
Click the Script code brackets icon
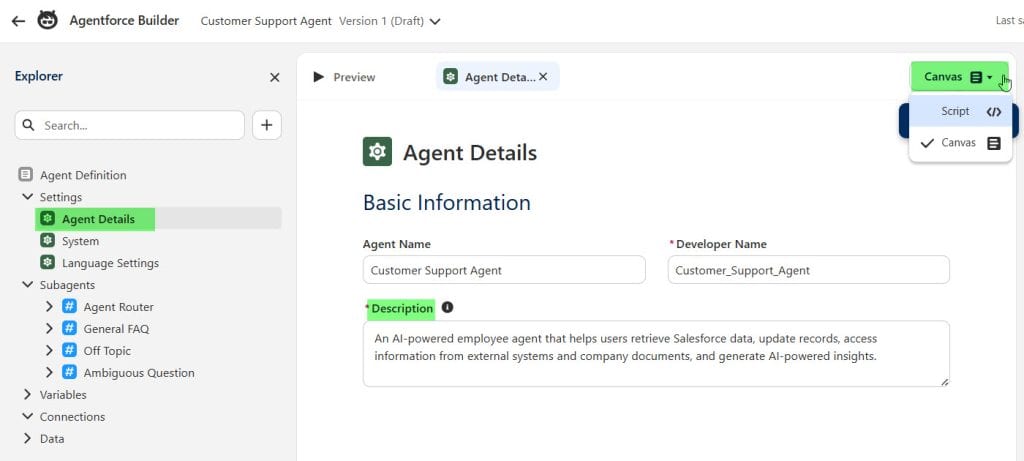pyautogui.click(x=993, y=112)
